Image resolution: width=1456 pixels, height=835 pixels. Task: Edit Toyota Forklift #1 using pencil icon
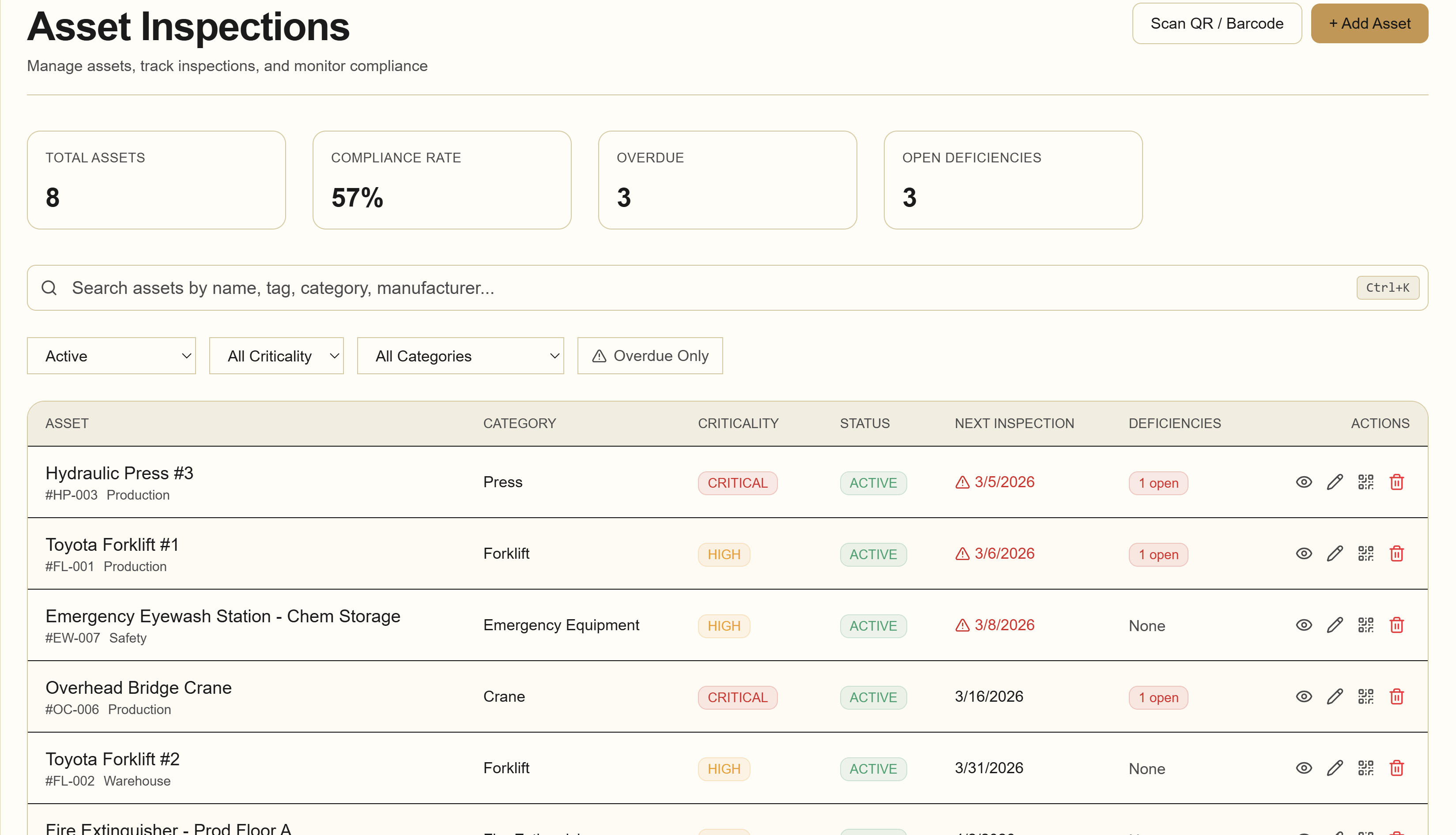[x=1335, y=554]
